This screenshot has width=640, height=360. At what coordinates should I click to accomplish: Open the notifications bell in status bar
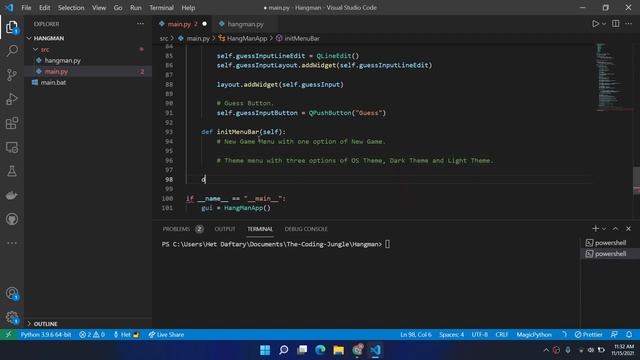[x=629, y=335]
